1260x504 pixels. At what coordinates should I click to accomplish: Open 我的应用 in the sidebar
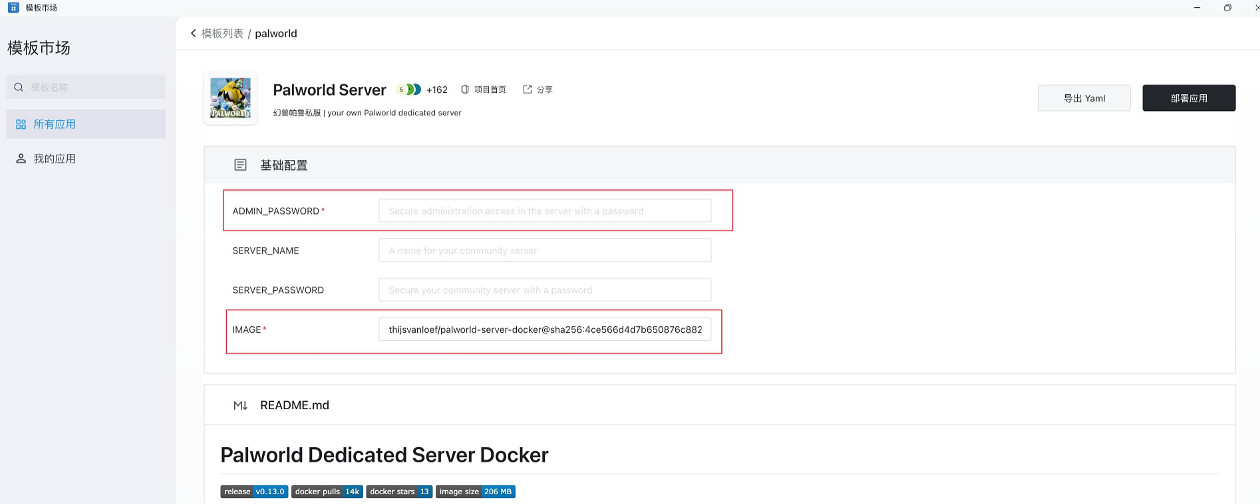coord(54,159)
